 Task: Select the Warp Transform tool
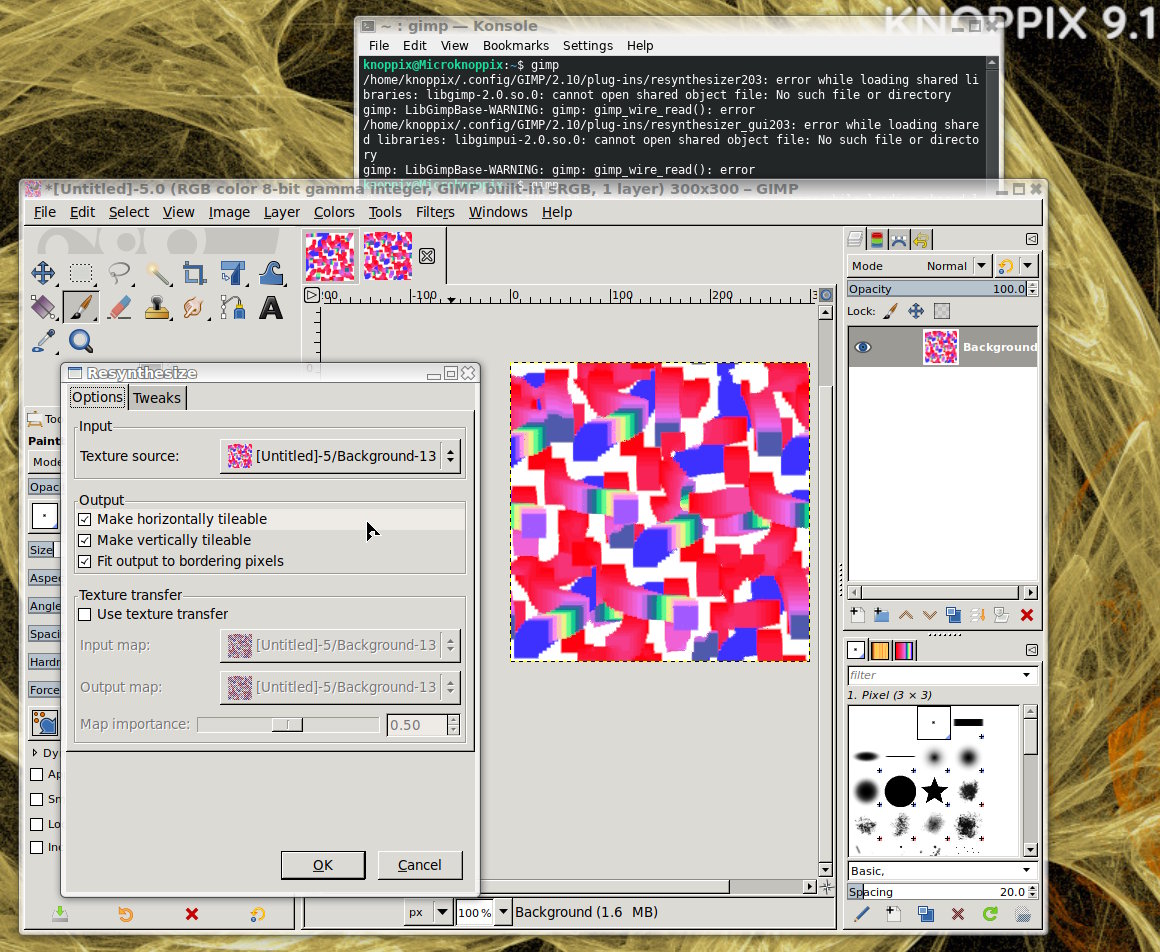pyautogui.click(x=271, y=273)
